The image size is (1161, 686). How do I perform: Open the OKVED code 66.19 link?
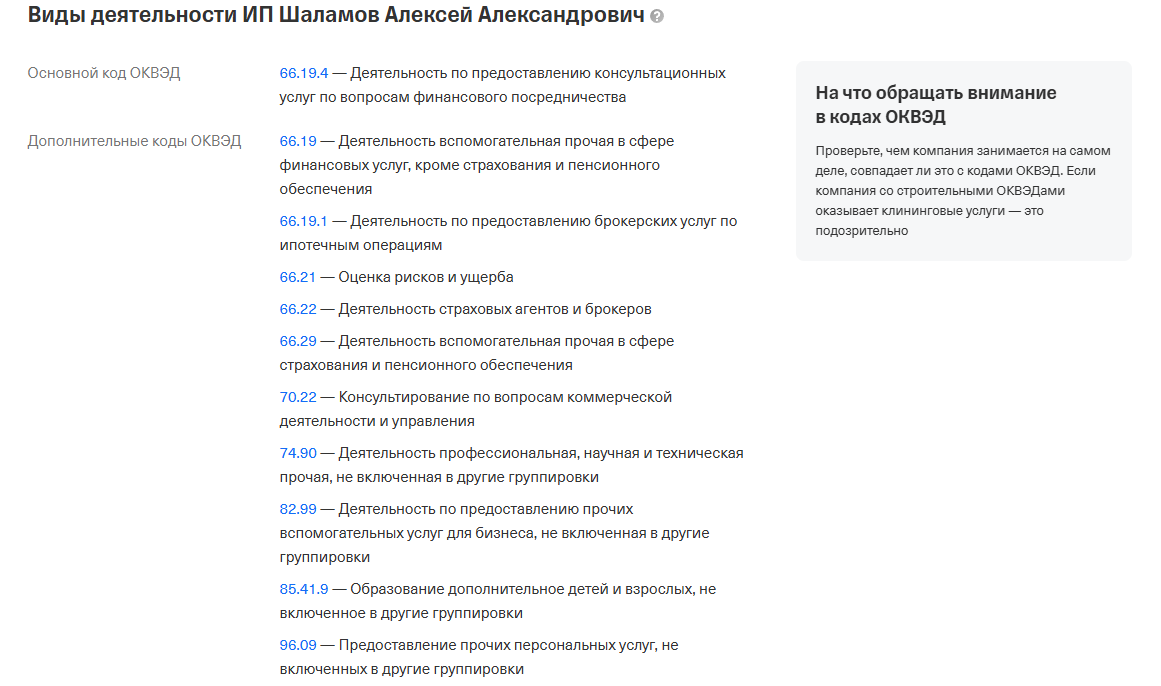click(298, 141)
